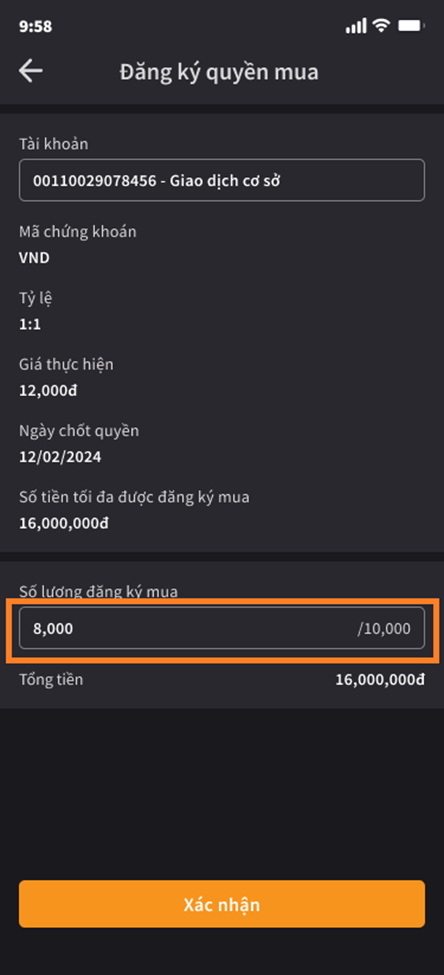Tap the back arrow icon
This screenshot has height=975, width=444.
tap(30, 71)
